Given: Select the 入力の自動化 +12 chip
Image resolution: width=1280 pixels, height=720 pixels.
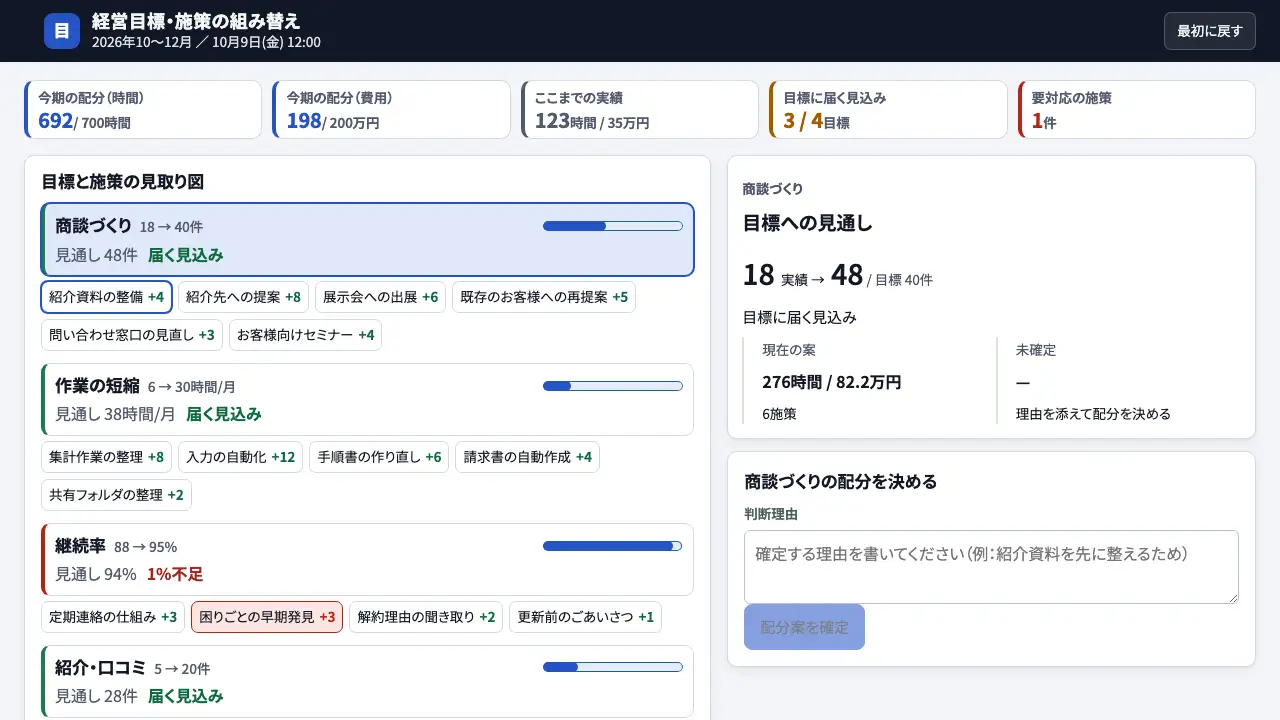Looking at the screenshot, I should [240, 457].
